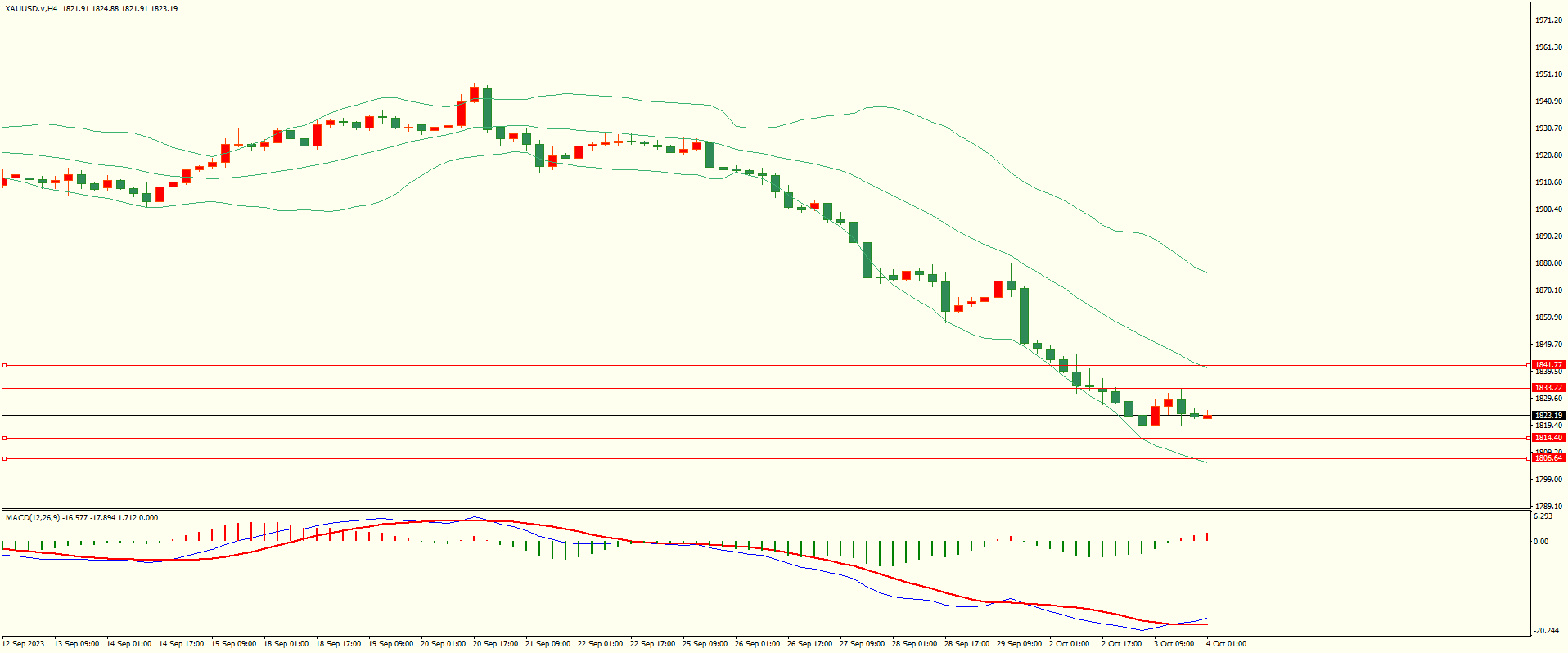Click the 0.00 MACD scale value
Image resolution: width=1568 pixels, height=653 pixels.
click(1541, 542)
